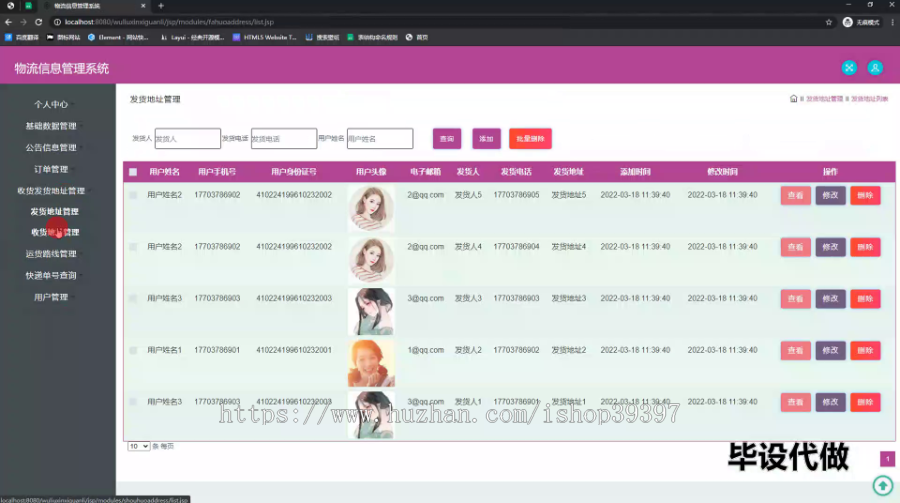
Task: Click 修改 for the 发货人4 row
Action: coord(830,247)
